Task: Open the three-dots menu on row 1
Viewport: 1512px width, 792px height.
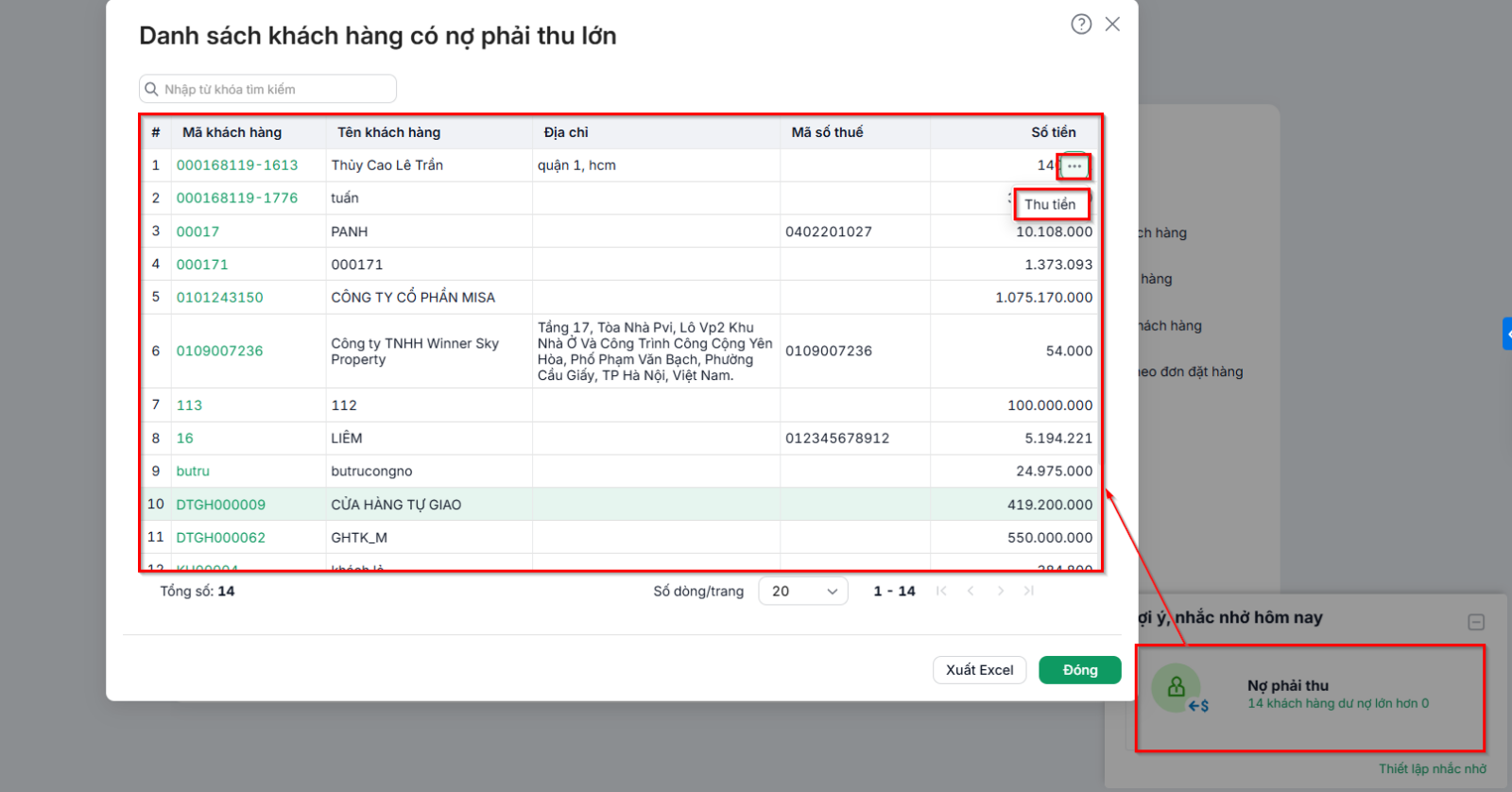Action: click(1074, 166)
